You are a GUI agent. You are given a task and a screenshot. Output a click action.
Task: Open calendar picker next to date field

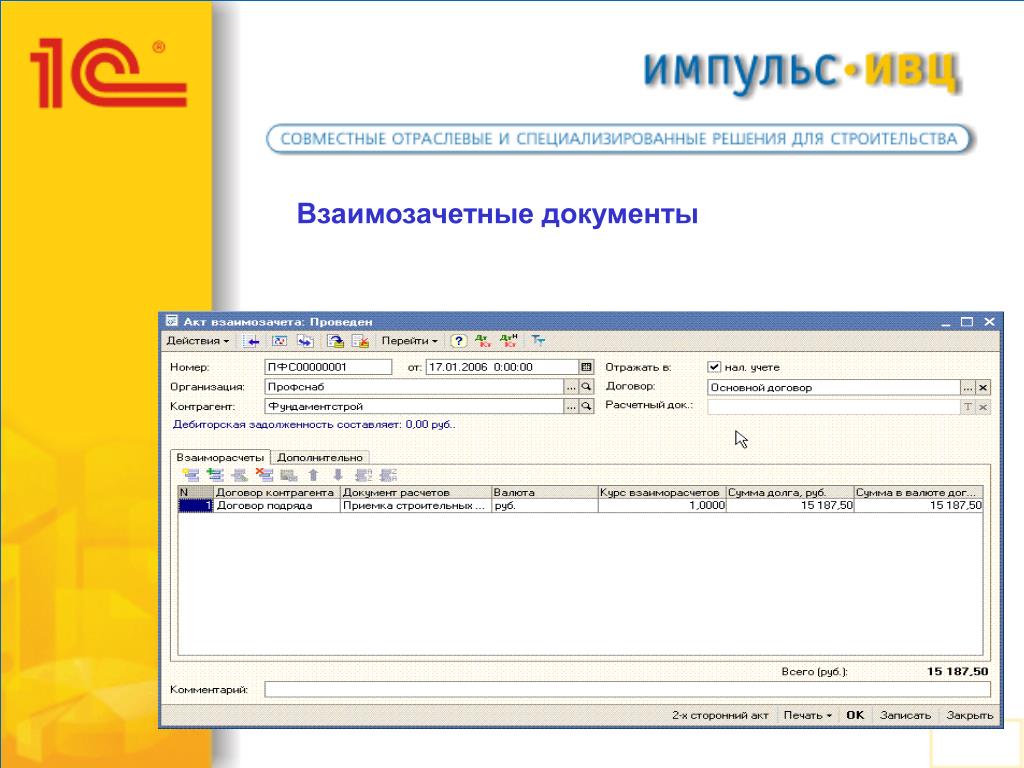586,367
